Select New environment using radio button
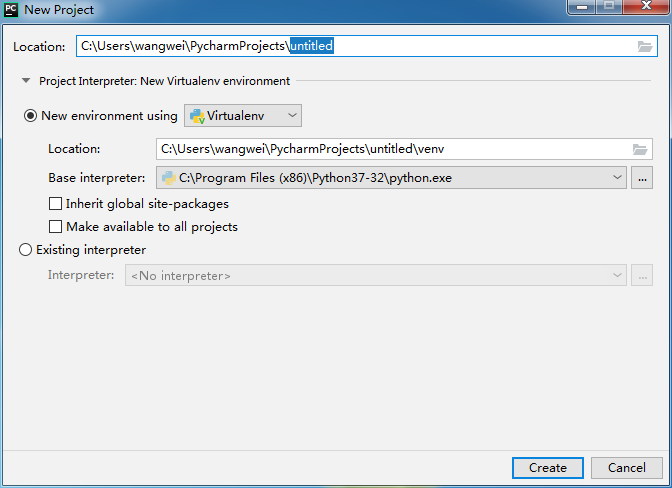 (30, 116)
